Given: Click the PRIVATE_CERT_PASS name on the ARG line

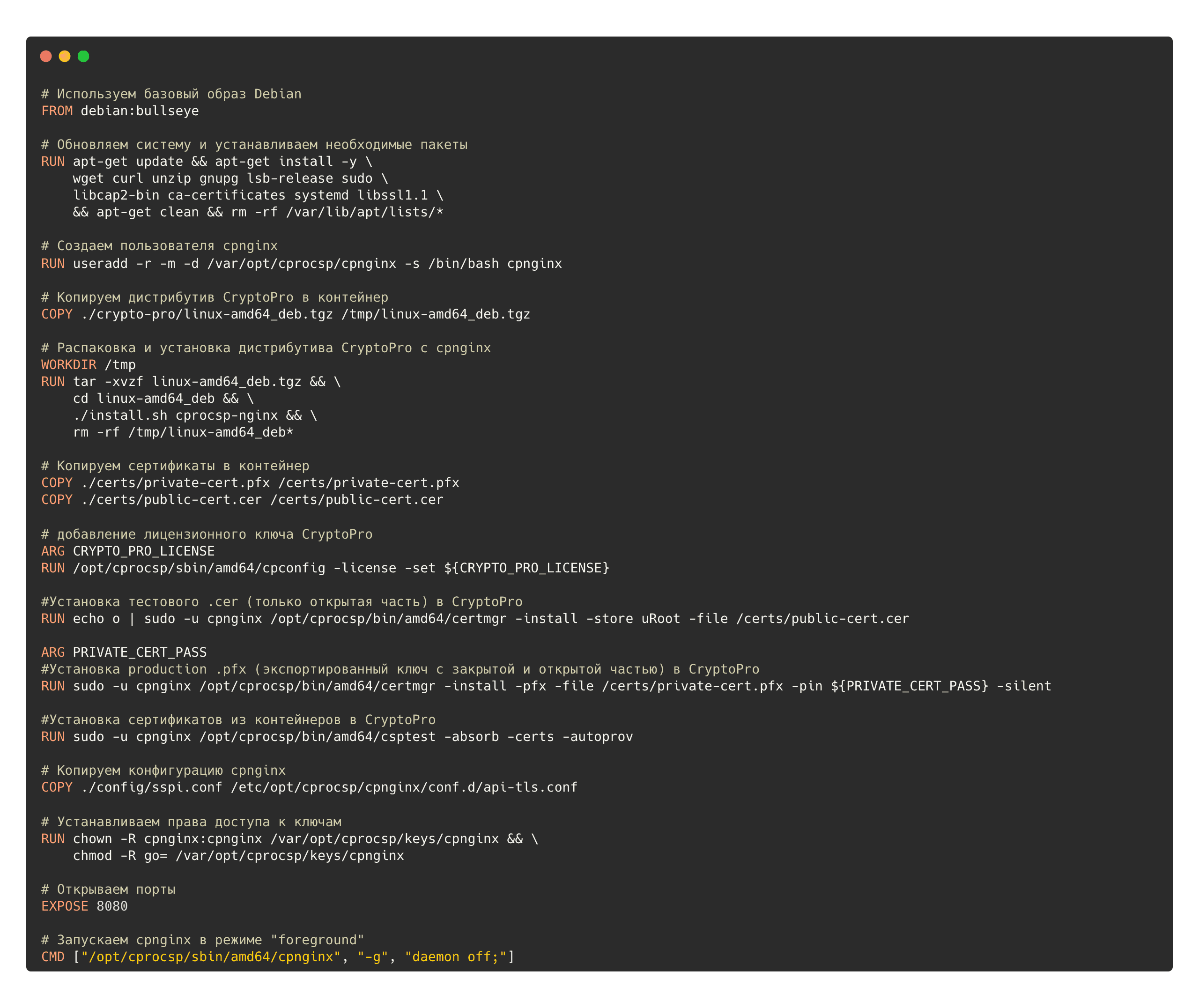Looking at the screenshot, I should [140, 652].
